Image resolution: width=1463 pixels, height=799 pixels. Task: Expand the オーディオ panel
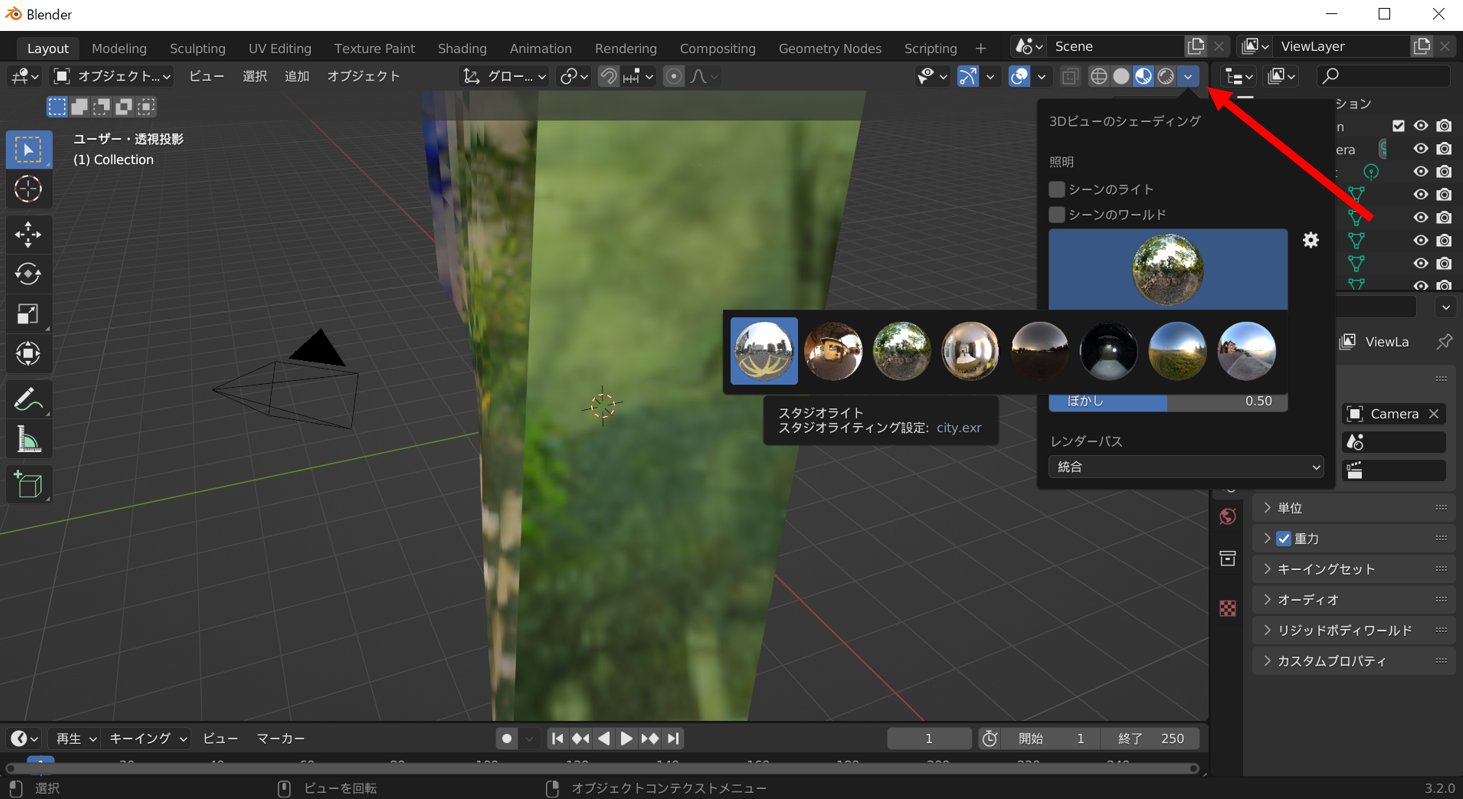click(x=1354, y=600)
